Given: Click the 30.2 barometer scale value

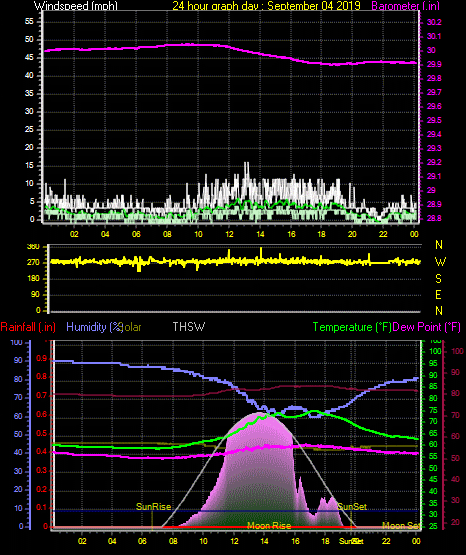Looking at the screenshot, I should pos(434,22).
